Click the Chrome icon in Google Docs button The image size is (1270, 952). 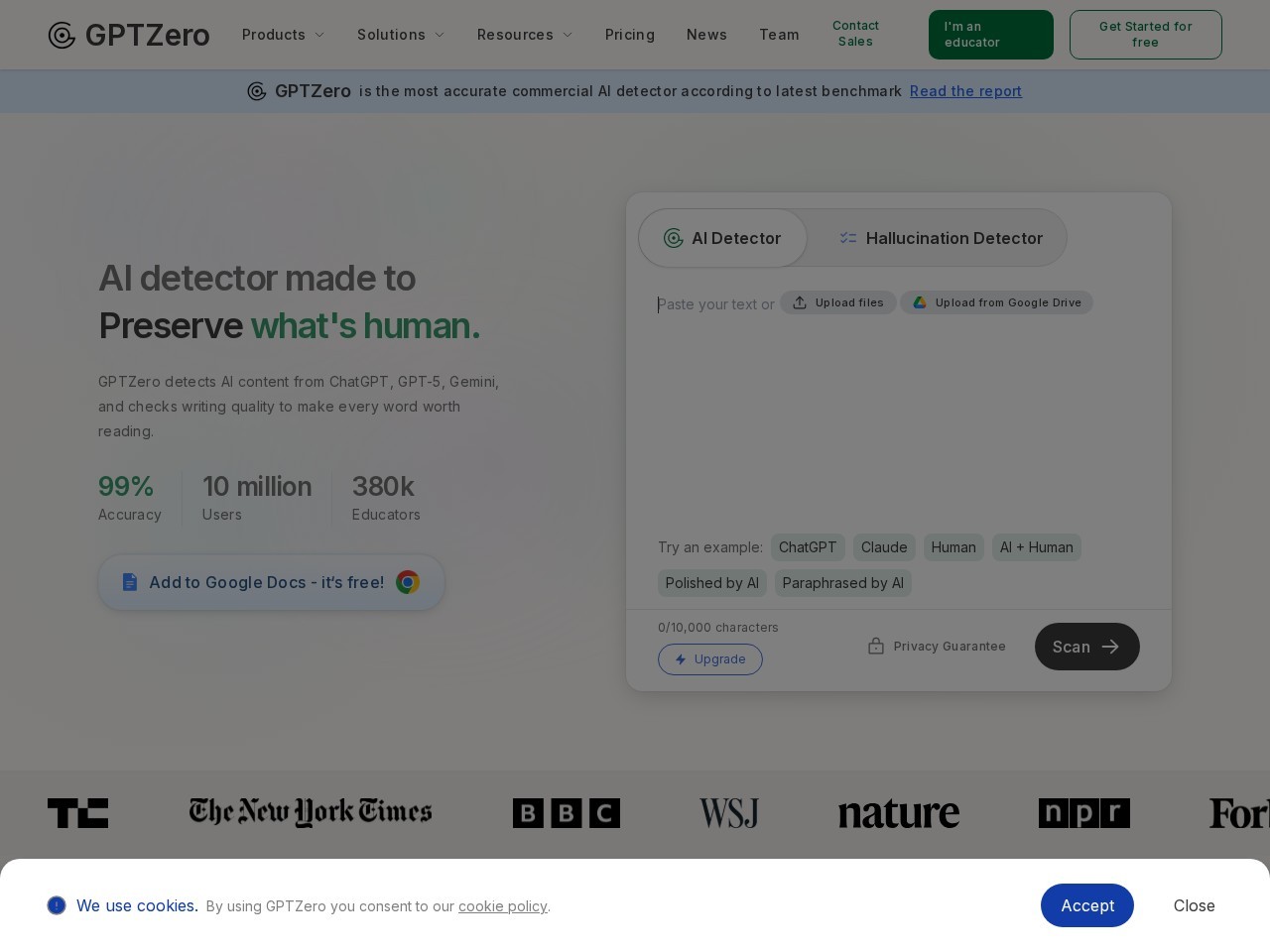pos(408,582)
